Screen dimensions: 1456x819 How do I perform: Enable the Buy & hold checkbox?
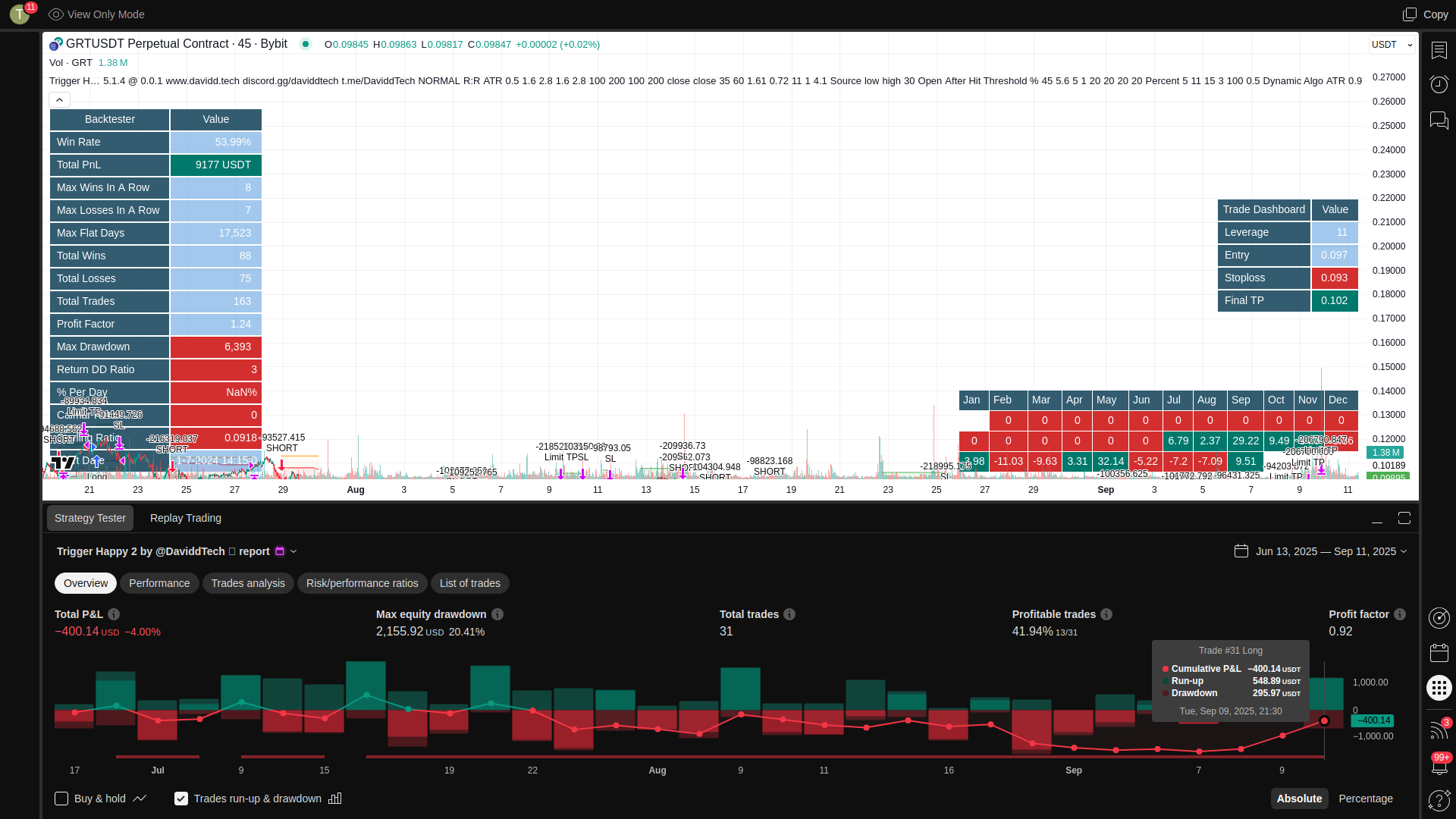click(61, 799)
